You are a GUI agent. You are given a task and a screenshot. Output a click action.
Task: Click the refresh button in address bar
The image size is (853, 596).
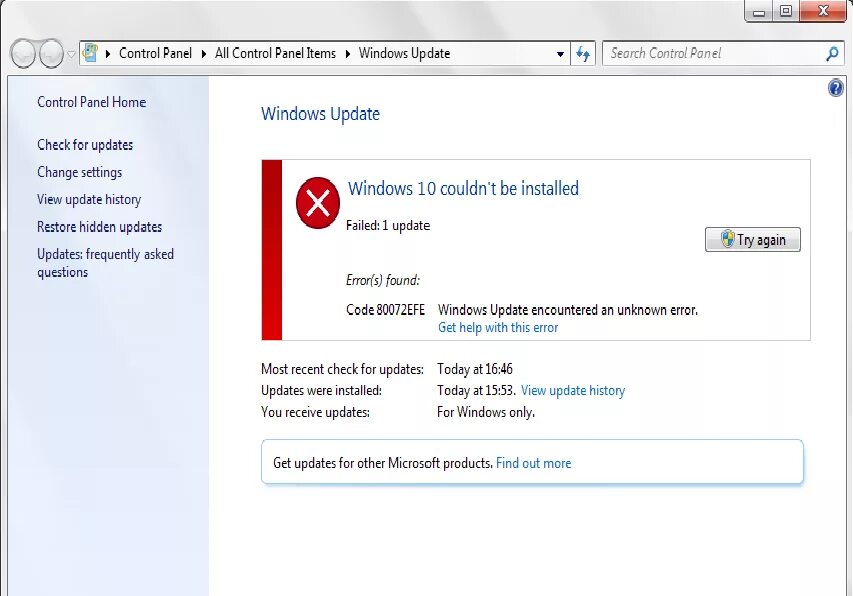583,54
